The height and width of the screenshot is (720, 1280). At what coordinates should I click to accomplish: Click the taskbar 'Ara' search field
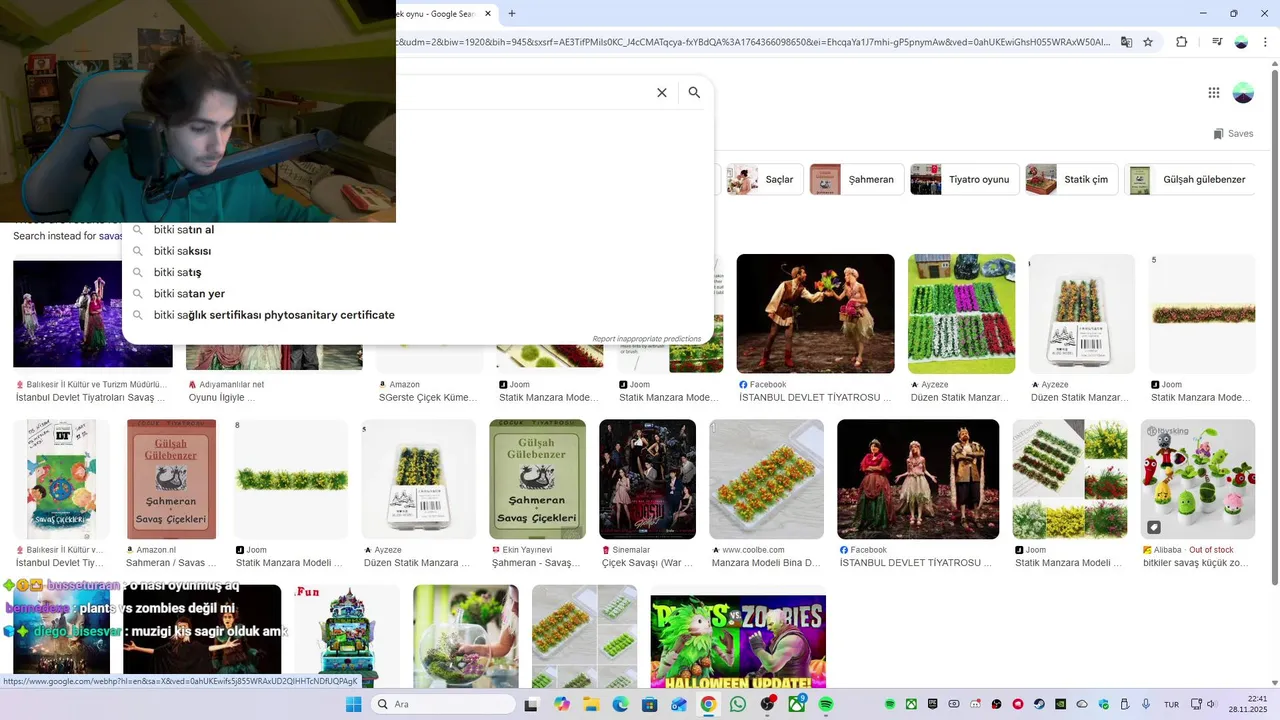[x=444, y=704]
